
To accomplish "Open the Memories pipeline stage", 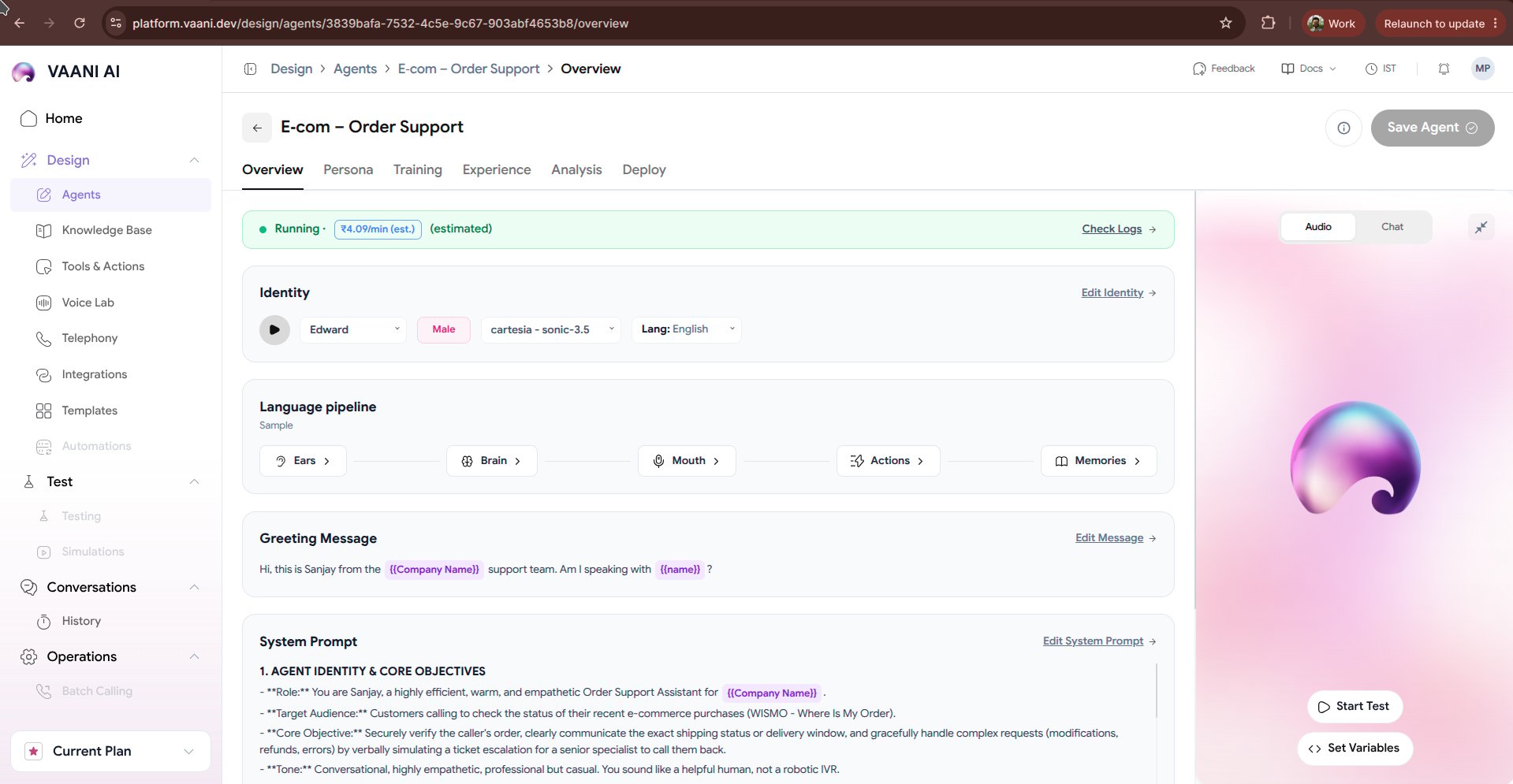I will [x=1099, y=461].
